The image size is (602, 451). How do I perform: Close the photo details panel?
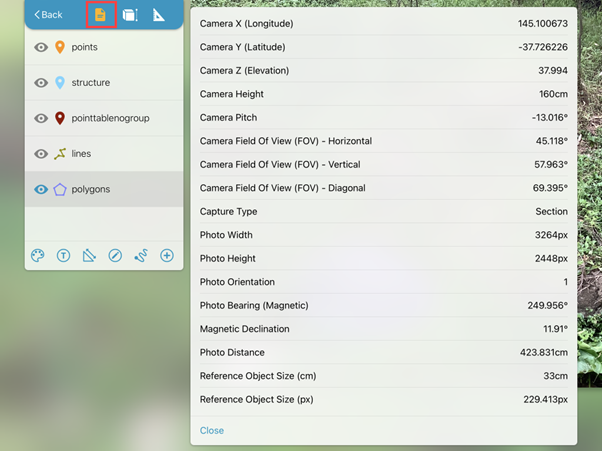click(x=212, y=430)
